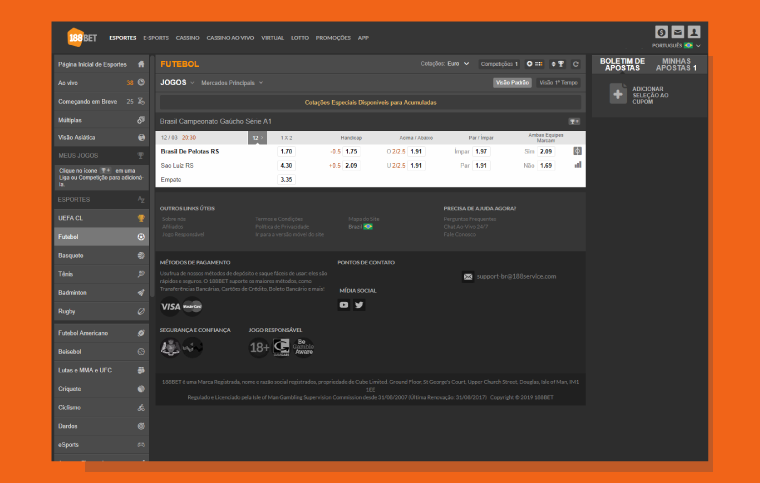760x483 pixels.
Task: Click the Cotações Especiais Disponíveis para Acumuladas banner
Action: [370, 103]
